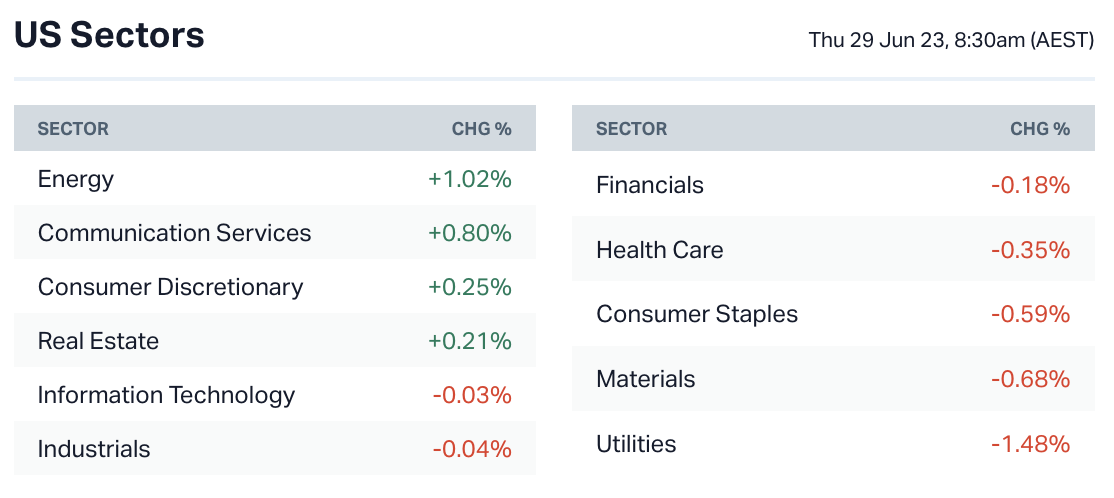This screenshot has width=1114, height=498.
Task: Sort by left table CHG % header
Action: 481,130
